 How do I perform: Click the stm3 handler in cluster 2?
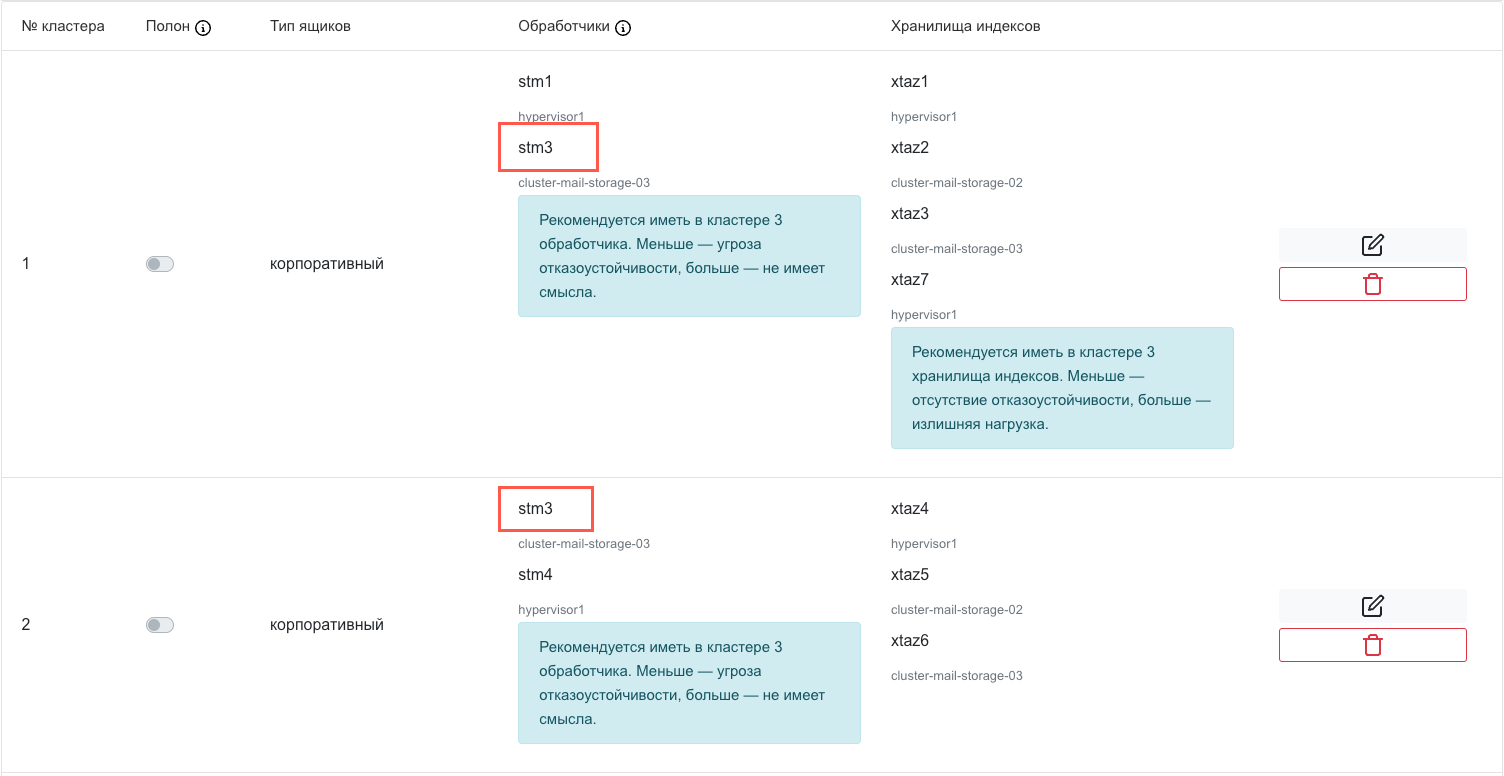536,509
